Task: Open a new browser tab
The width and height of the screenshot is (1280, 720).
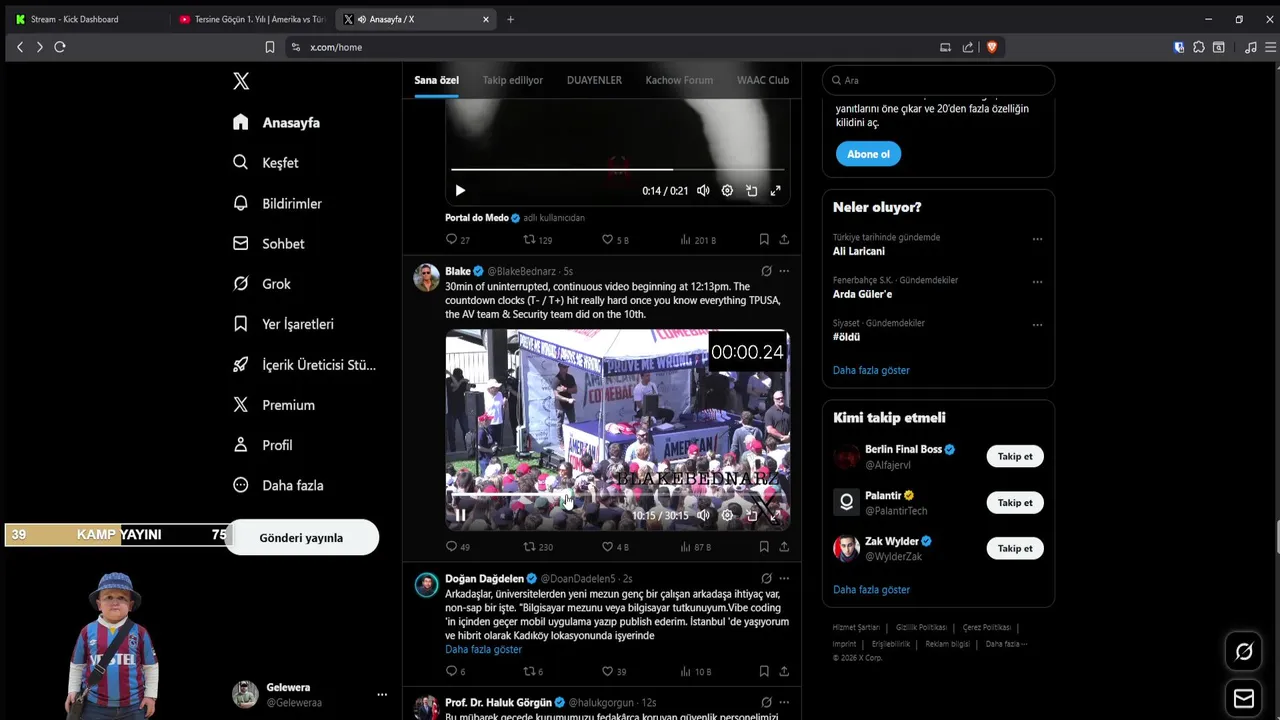Action: (510, 19)
